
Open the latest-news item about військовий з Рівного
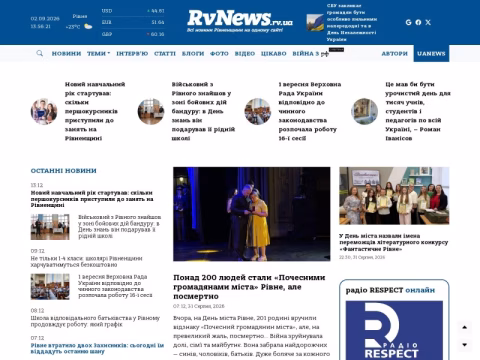pos(119,227)
